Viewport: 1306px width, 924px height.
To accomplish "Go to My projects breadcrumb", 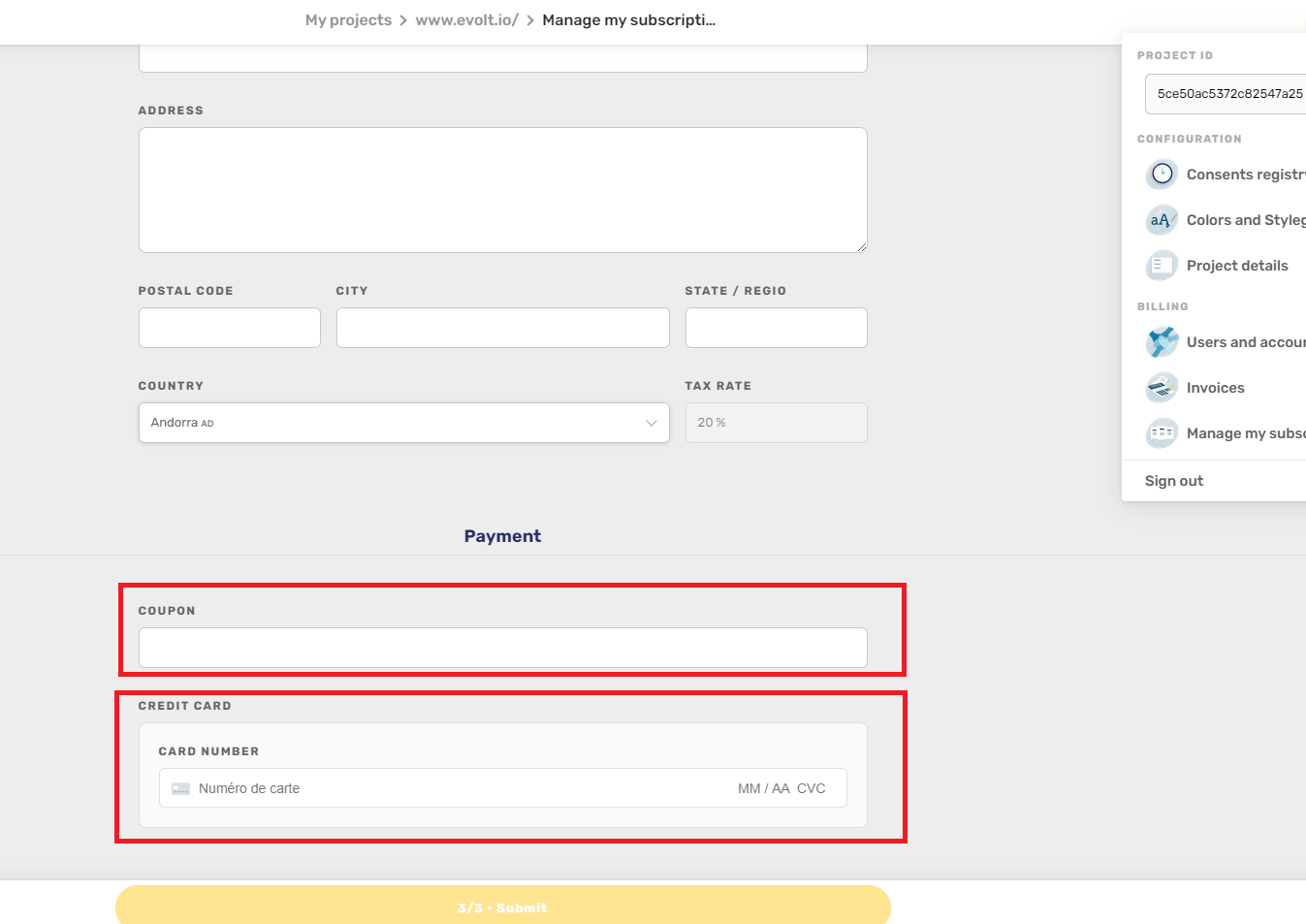I will point(348,20).
